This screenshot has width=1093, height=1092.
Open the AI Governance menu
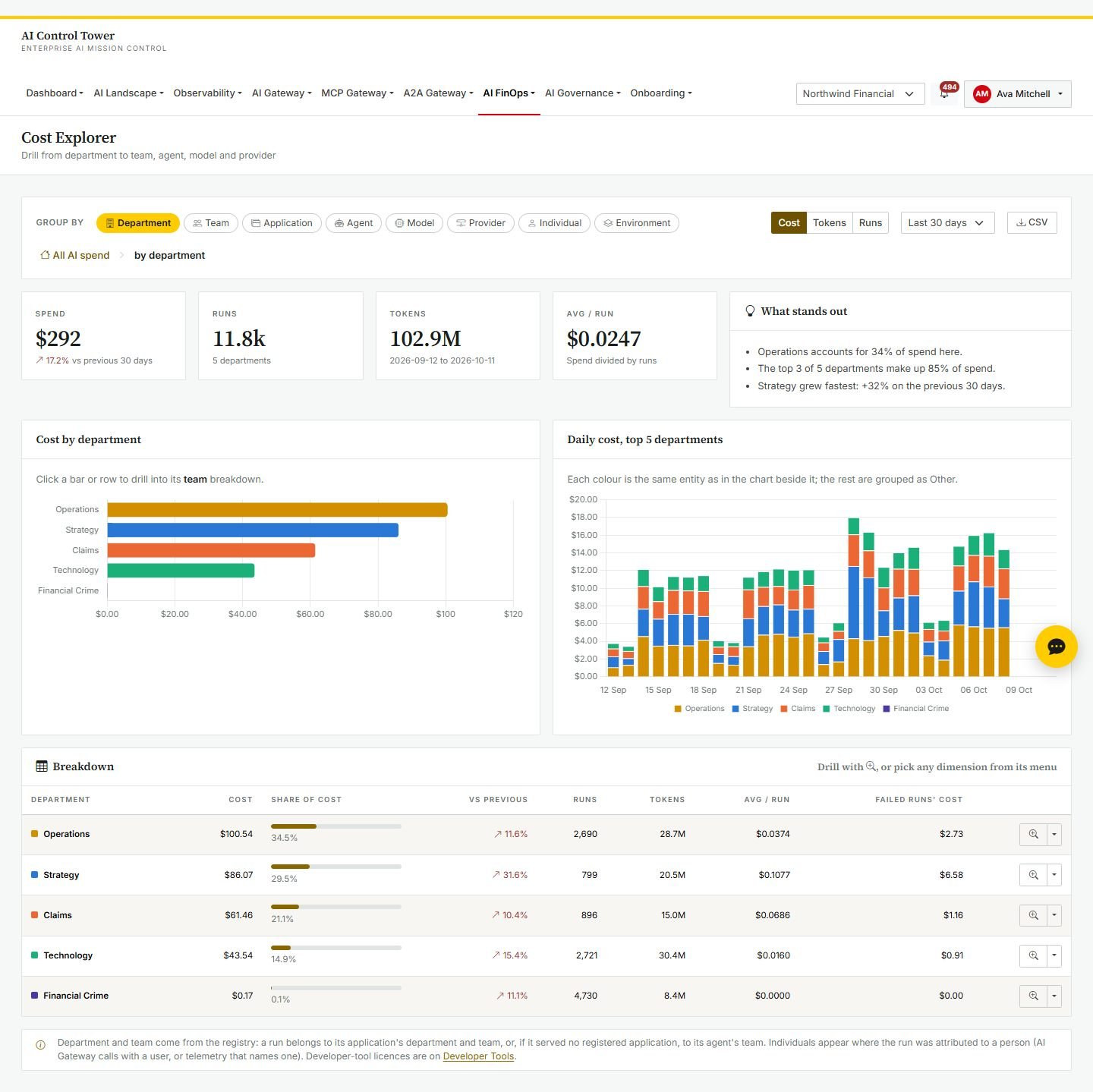[x=582, y=93]
